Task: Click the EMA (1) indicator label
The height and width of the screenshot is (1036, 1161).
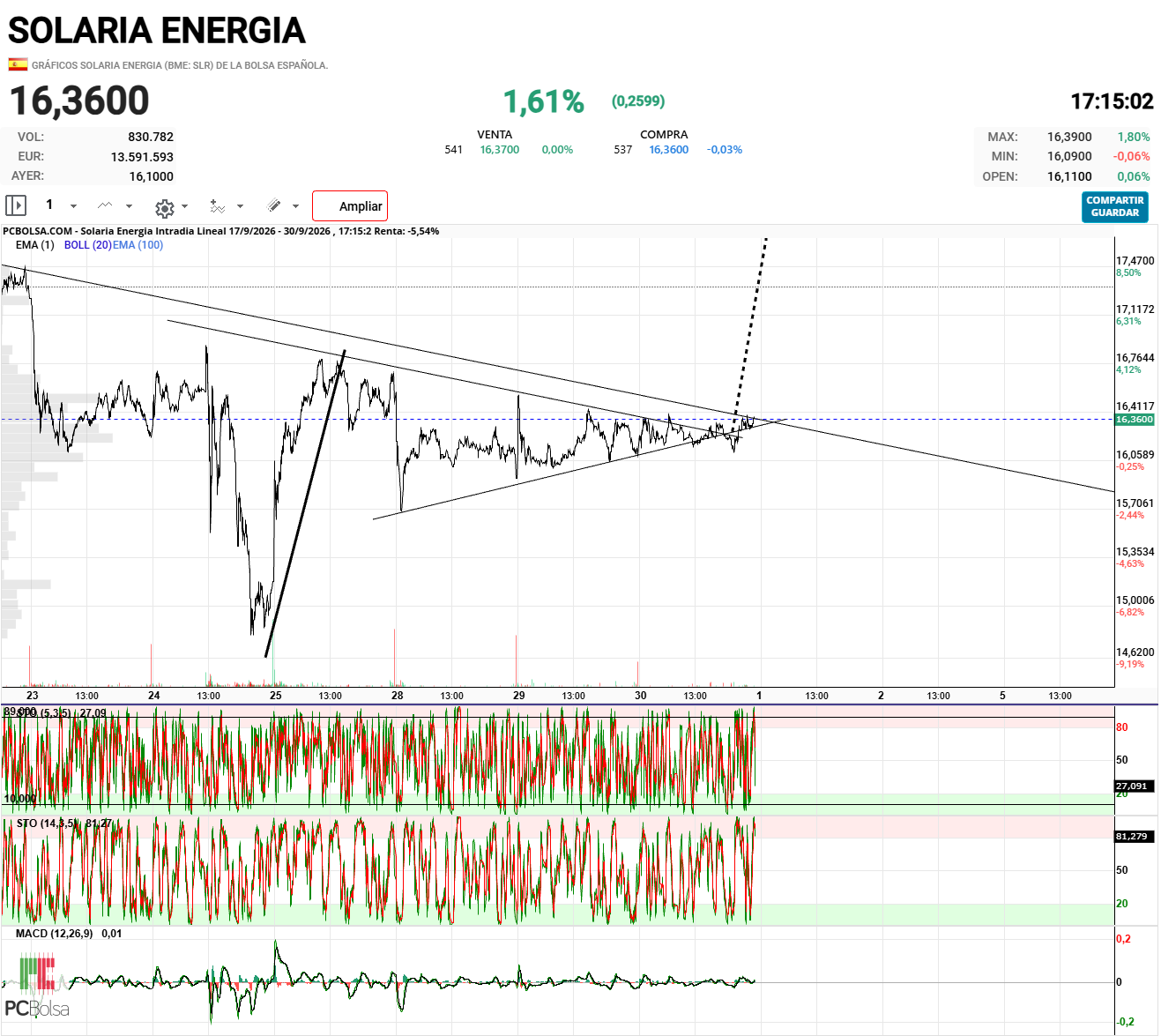Action: pos(34,245)
